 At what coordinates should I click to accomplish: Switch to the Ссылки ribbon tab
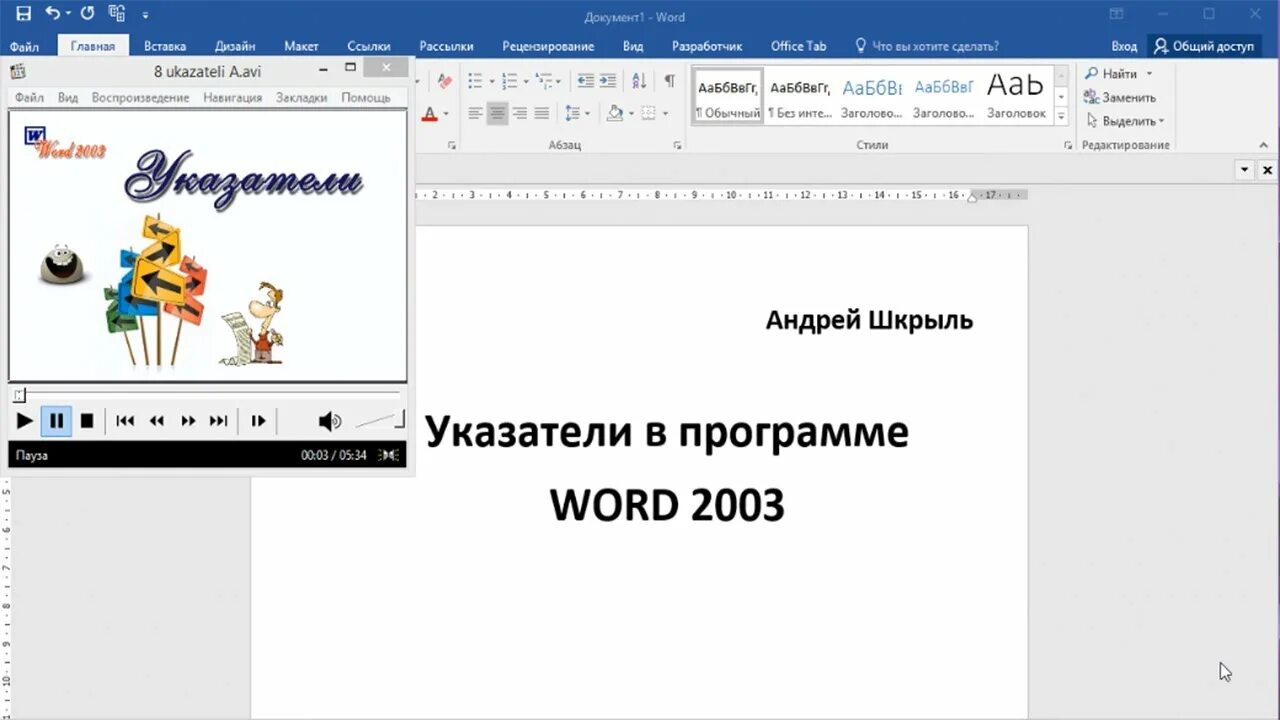tap(369, 46)
